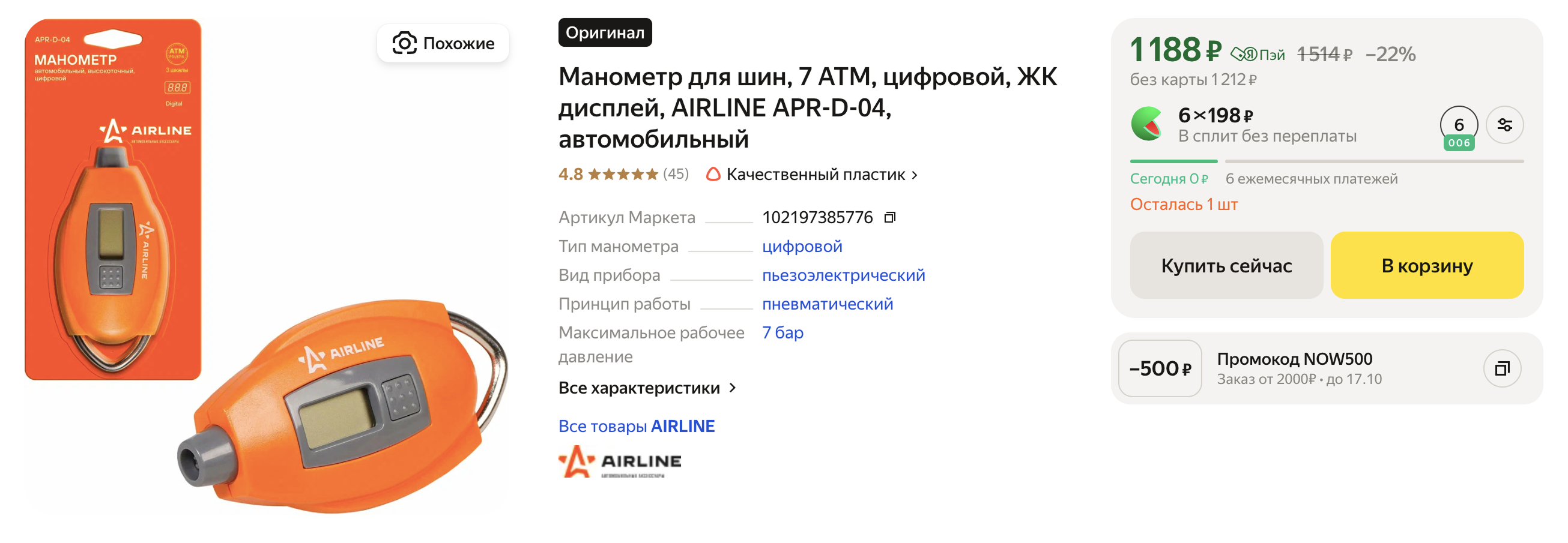
Task: Click the Оригинал black badge
Action: (x=606, y=32)
